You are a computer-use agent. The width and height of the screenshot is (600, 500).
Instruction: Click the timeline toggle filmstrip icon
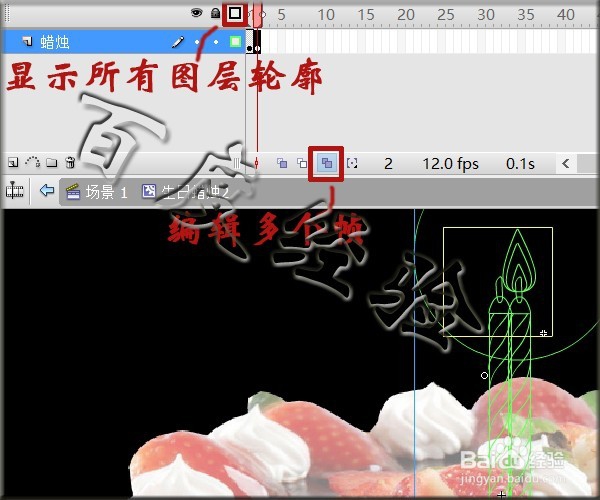click(15, 190)
